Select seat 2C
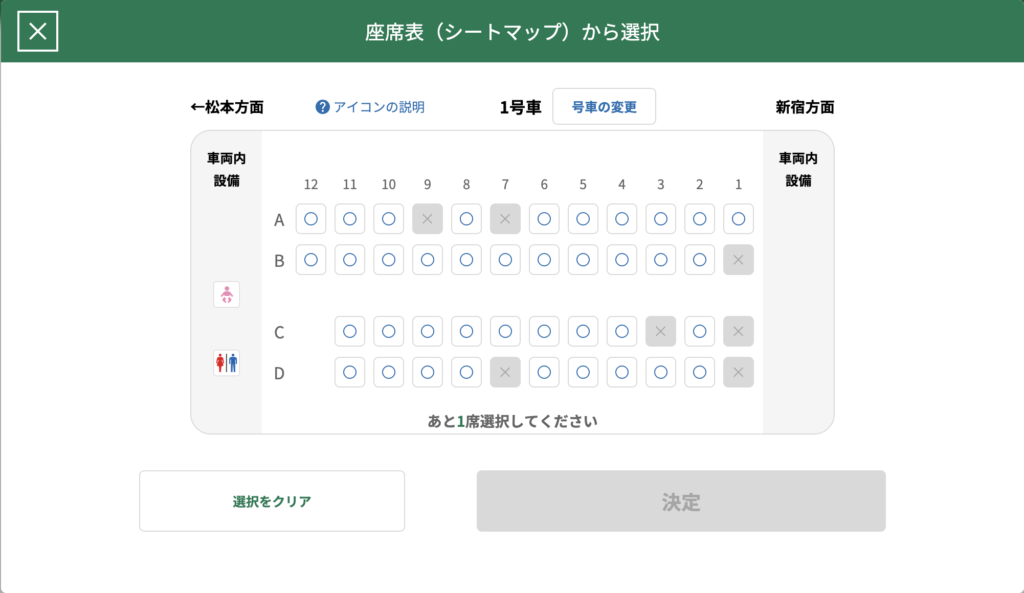1024x593 pixels. [699, 331]
